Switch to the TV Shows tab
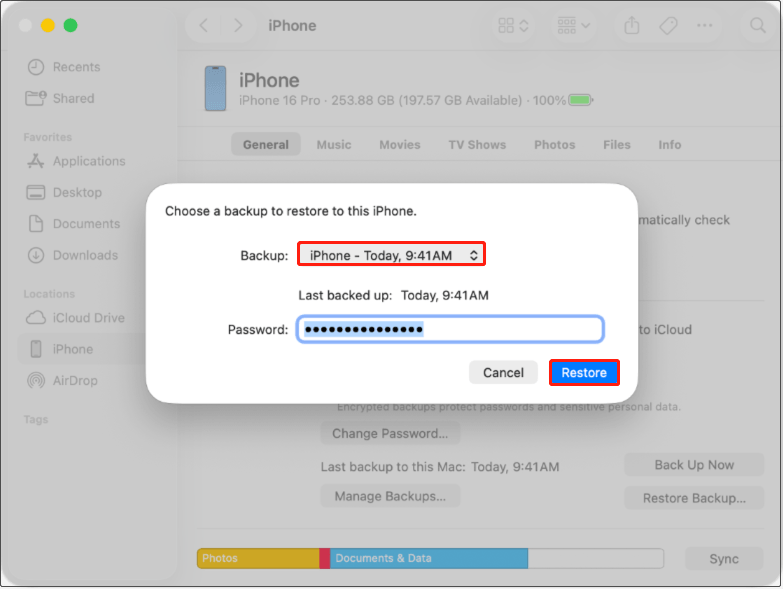783x589 pixels. [477, 145]
